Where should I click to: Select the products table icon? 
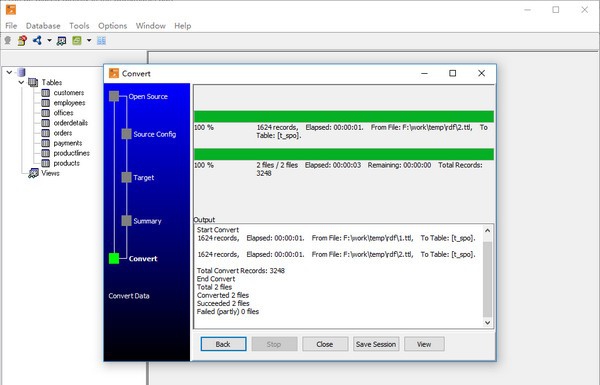pos(46,163)
